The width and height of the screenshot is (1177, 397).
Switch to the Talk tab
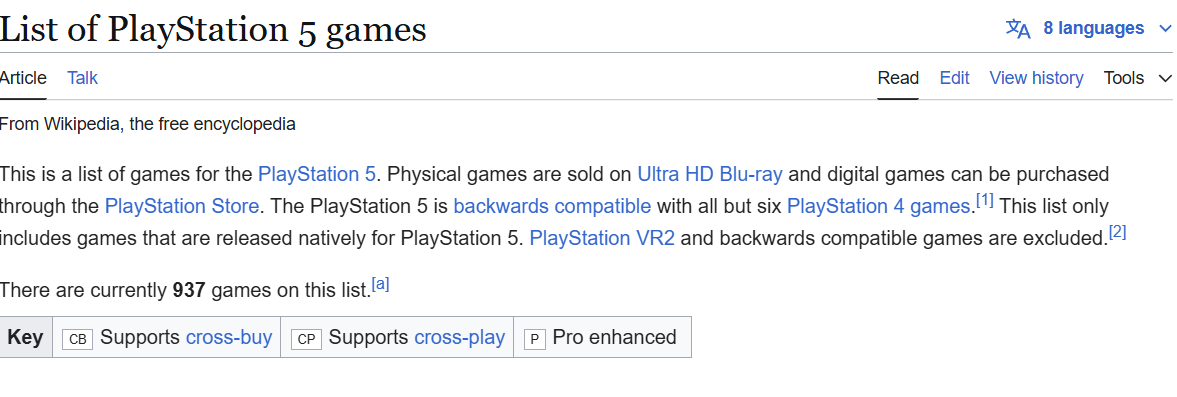tap(83, 78)
